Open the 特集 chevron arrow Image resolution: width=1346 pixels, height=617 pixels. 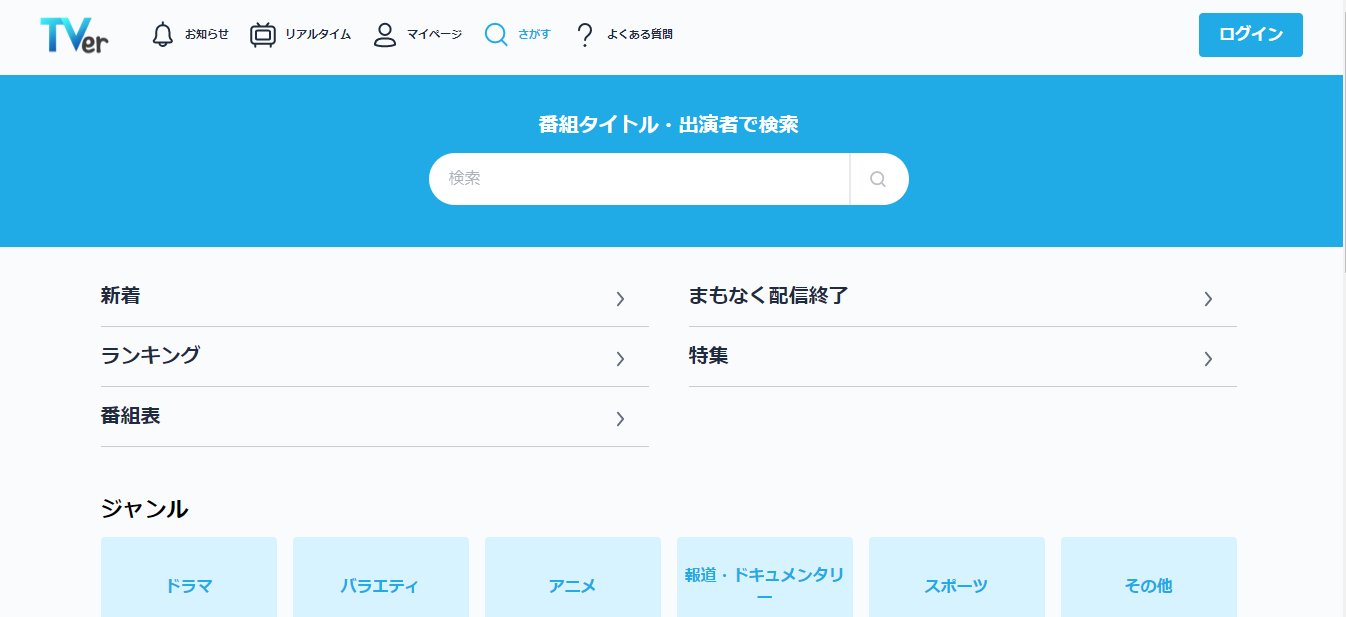click(x=1208, y=358)
